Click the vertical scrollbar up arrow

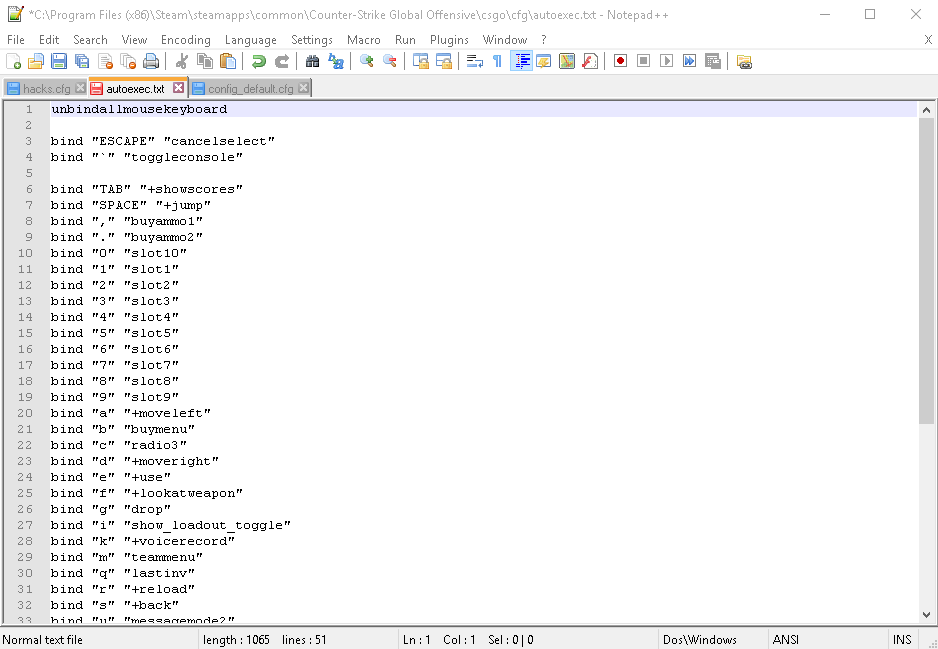926,110
